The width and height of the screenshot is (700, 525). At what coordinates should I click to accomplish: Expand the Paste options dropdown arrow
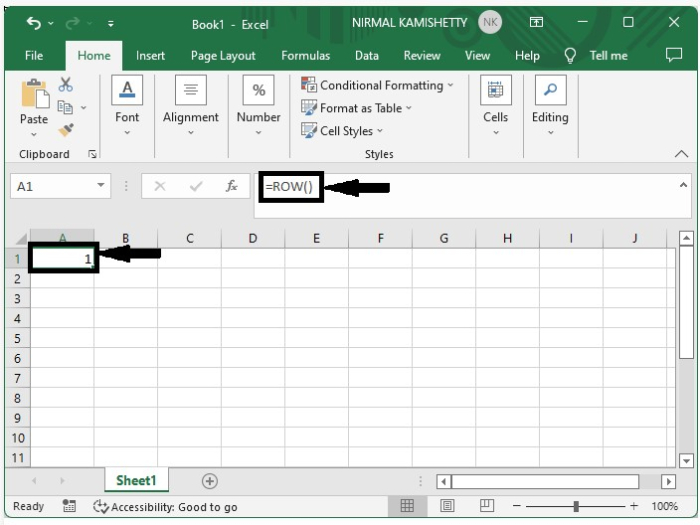click(x=34, y=133)
